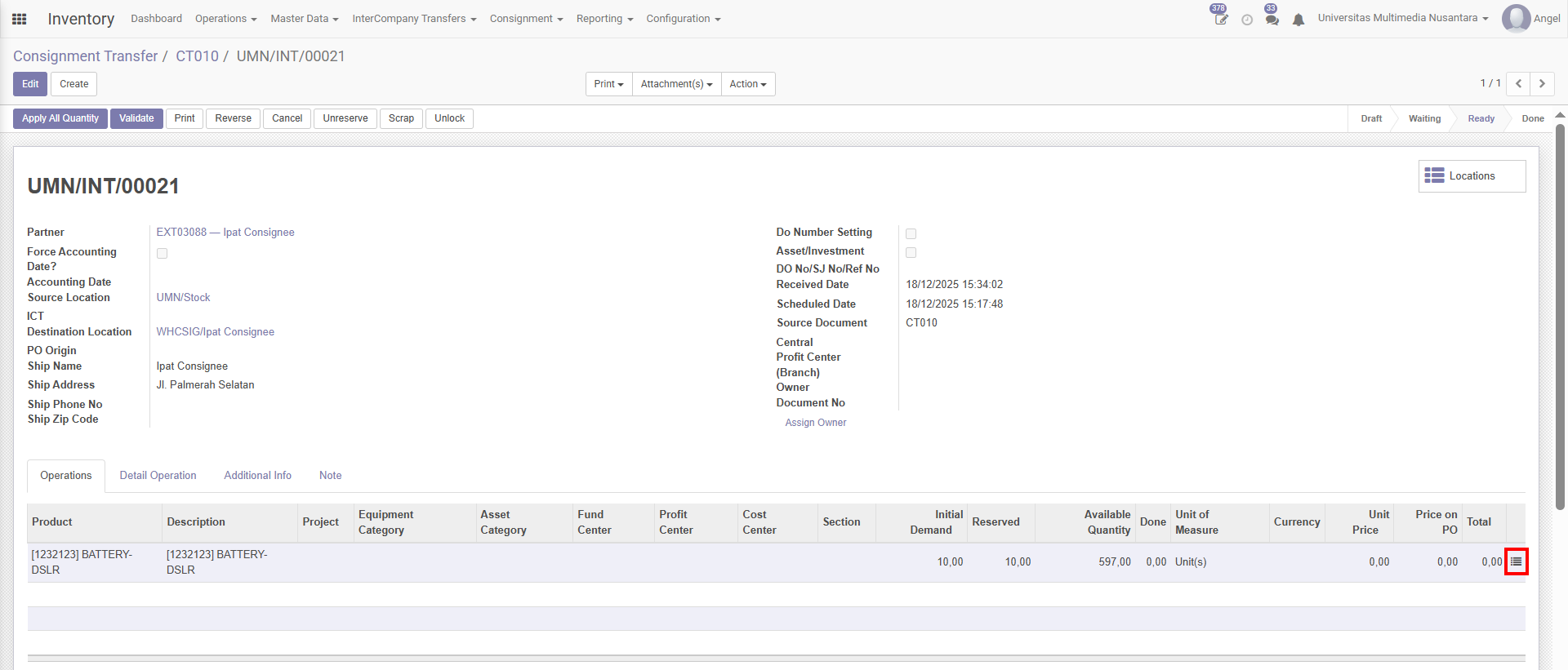Go to the previous record arrow
1568x670 pixels.
pyautogui.click(x=1518, y=84)
